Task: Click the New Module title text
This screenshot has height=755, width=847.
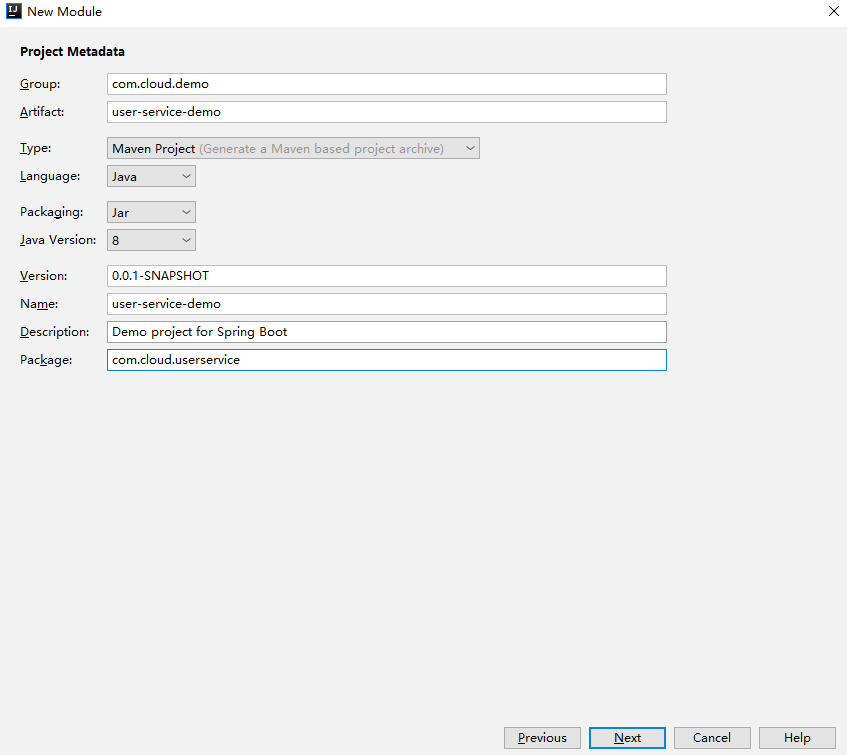Action: [64, 12]
